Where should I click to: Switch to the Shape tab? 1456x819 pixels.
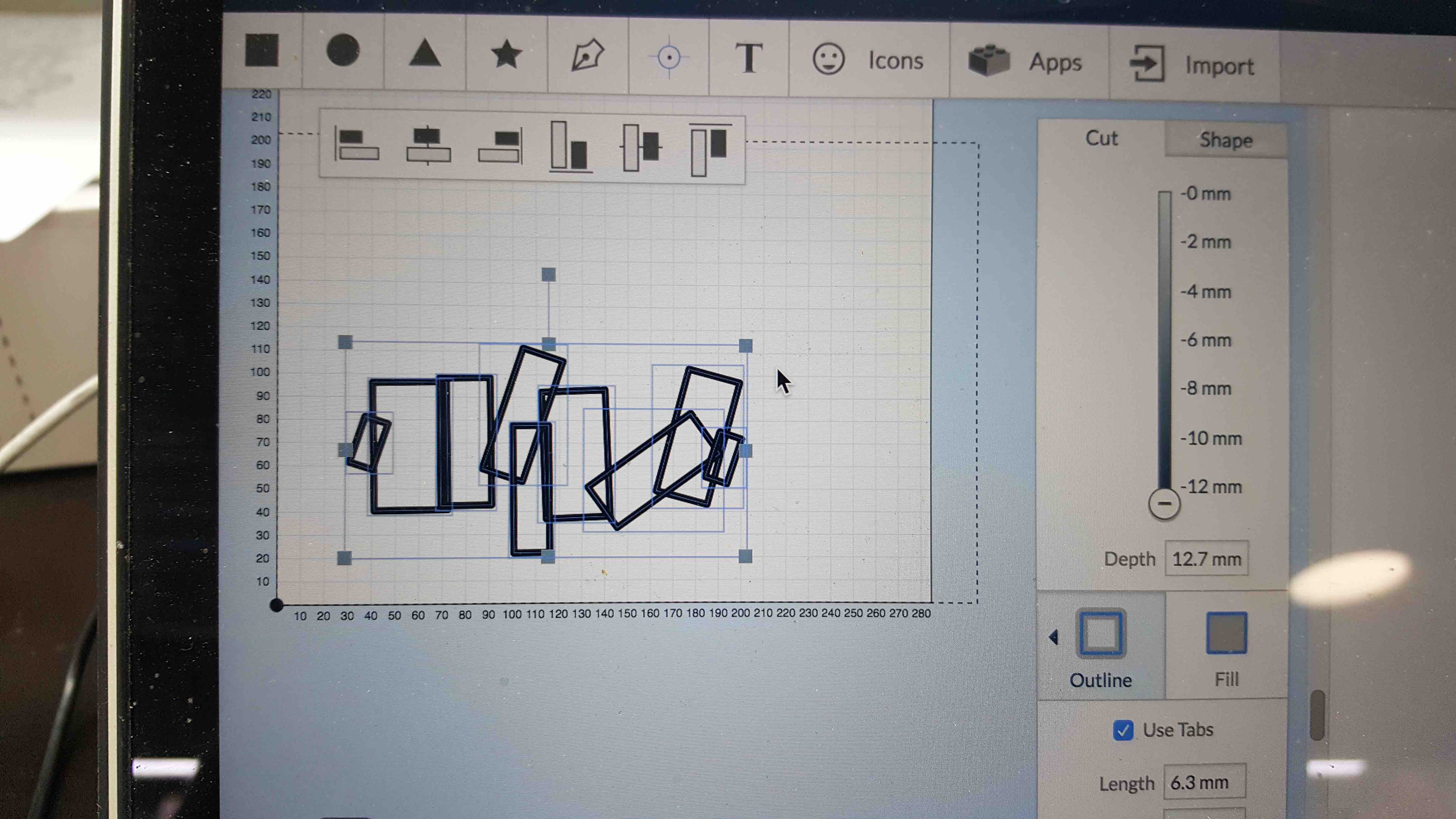pyautogui.click(x=1226, y=140)
